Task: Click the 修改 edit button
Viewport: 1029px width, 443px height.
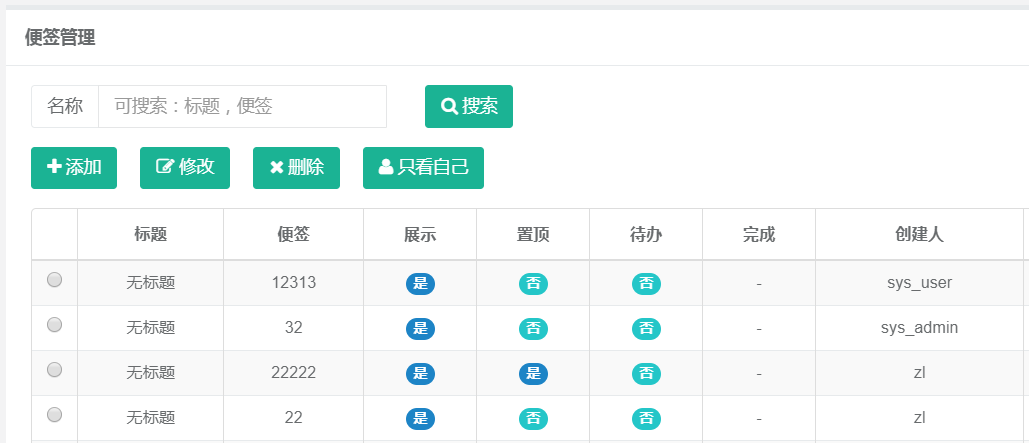Action: (185, 168)
